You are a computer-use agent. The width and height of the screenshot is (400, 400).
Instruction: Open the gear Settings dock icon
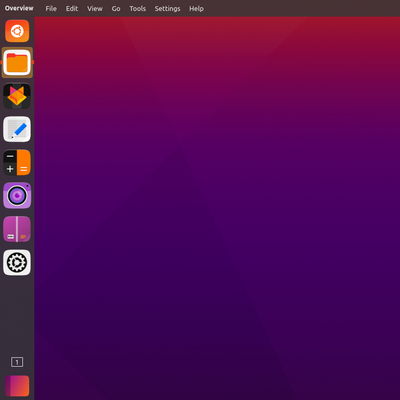tap(17, 262)
